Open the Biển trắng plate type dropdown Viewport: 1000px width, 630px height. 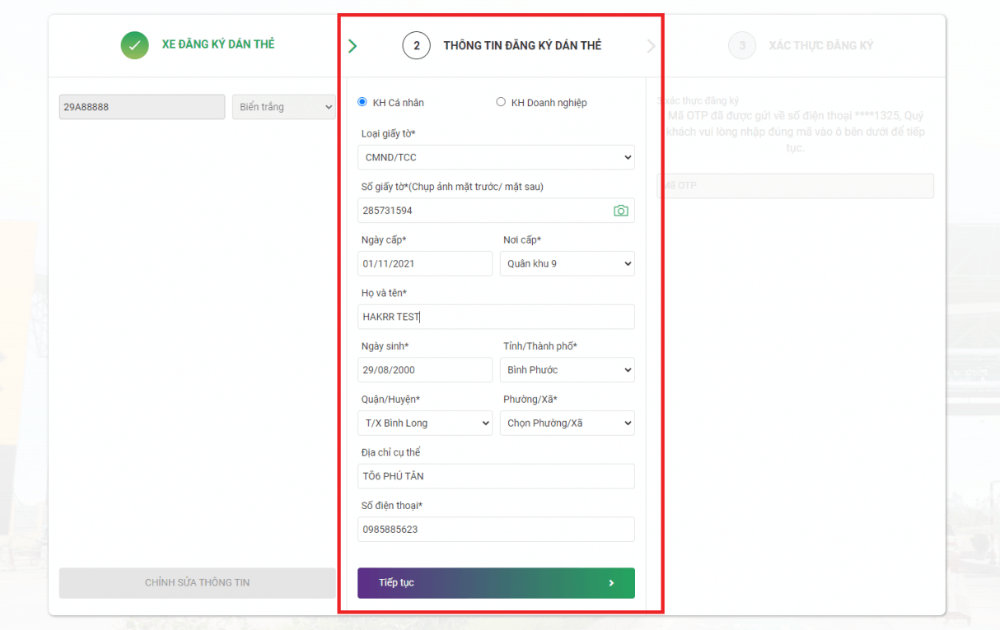coord(284,107)
